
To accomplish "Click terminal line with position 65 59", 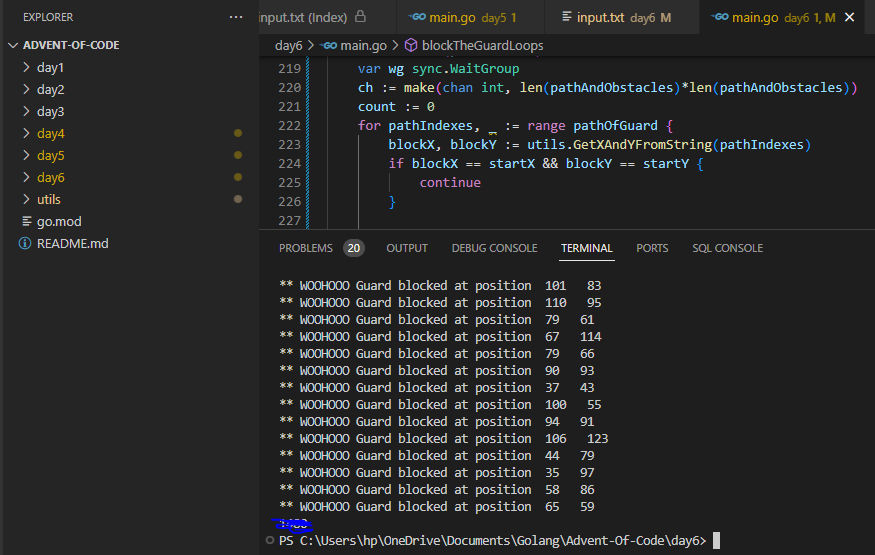I will (x=436, y=507).
